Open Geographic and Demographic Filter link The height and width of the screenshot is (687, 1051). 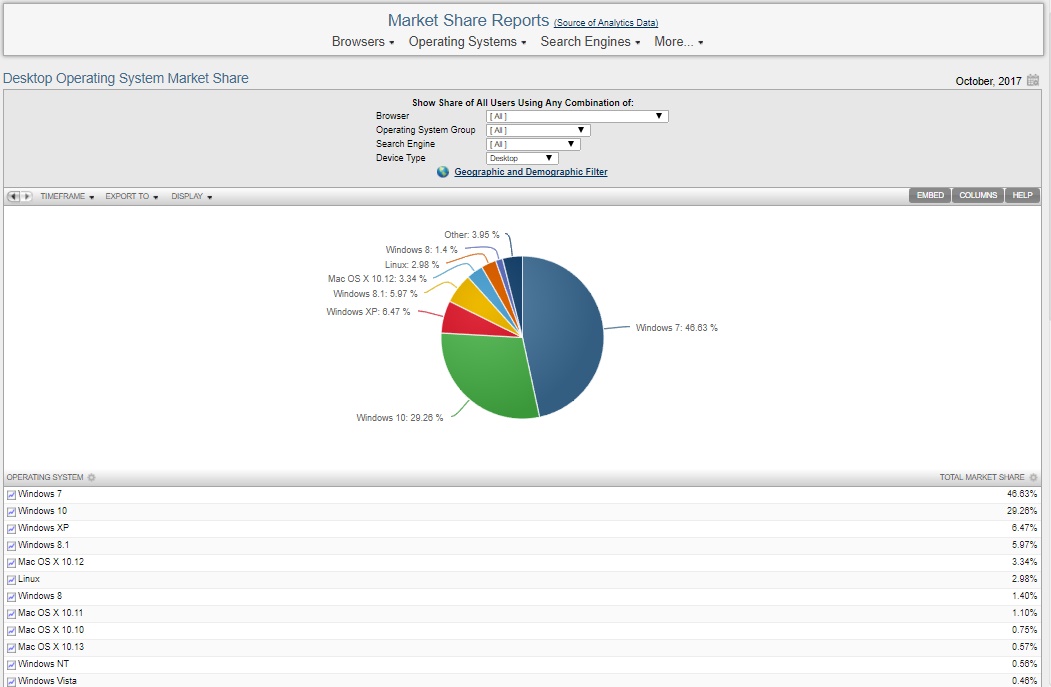531,172
